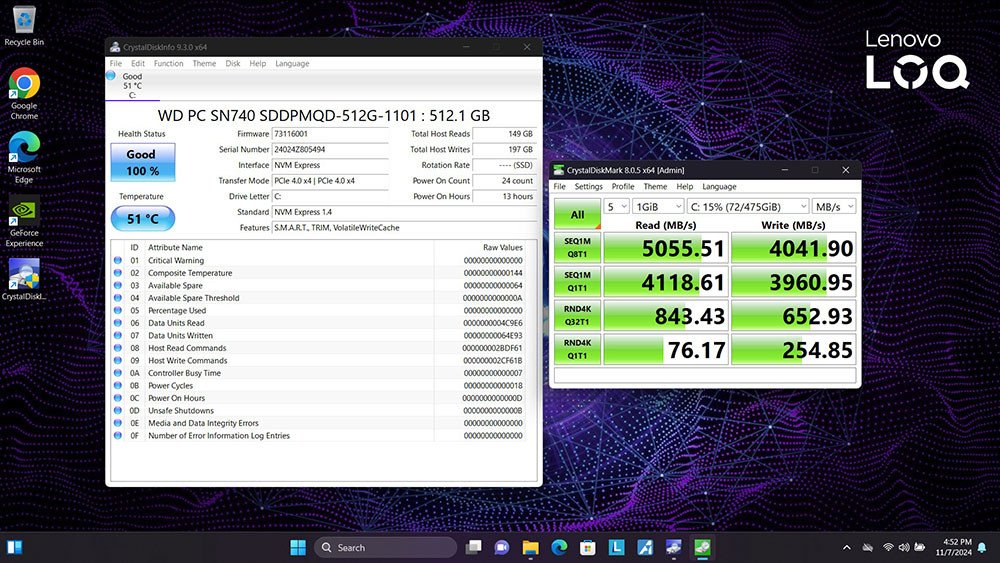Open CrystalDiskInfo's Theme menu

(204, 64)
